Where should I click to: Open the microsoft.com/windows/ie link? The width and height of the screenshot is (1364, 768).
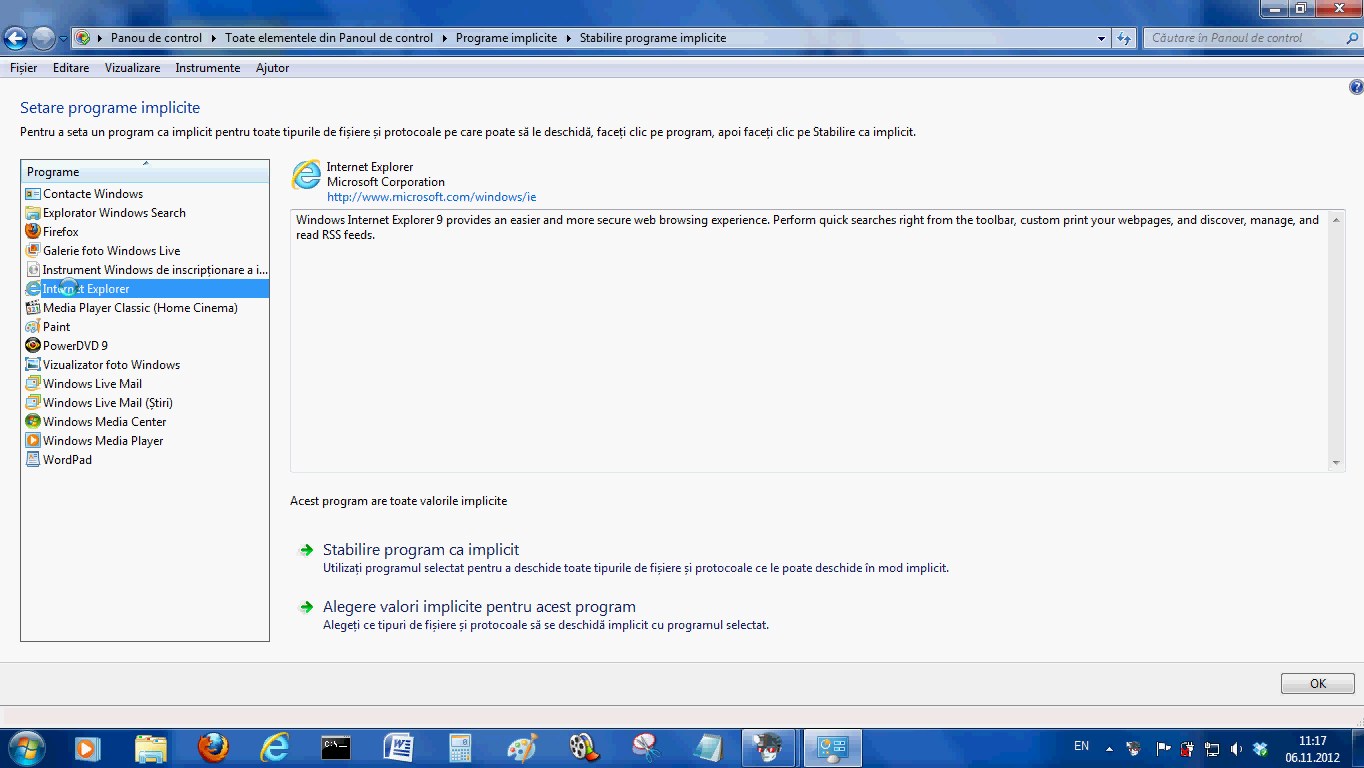click(x=430, y=197)
